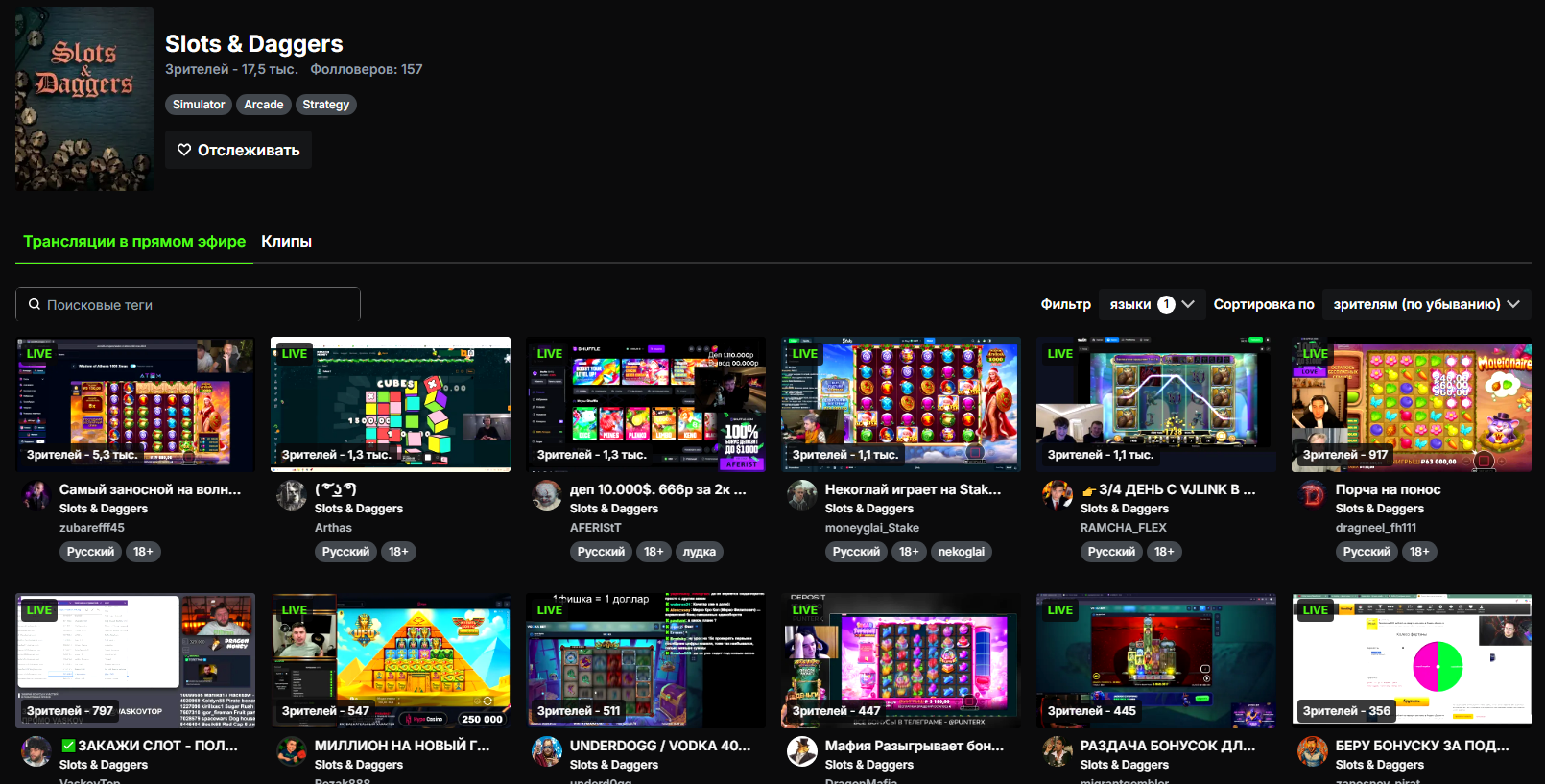Viewport: 1545px width, 784px height.
Task: Select the Arcade tag
Action: click(264, 105)
